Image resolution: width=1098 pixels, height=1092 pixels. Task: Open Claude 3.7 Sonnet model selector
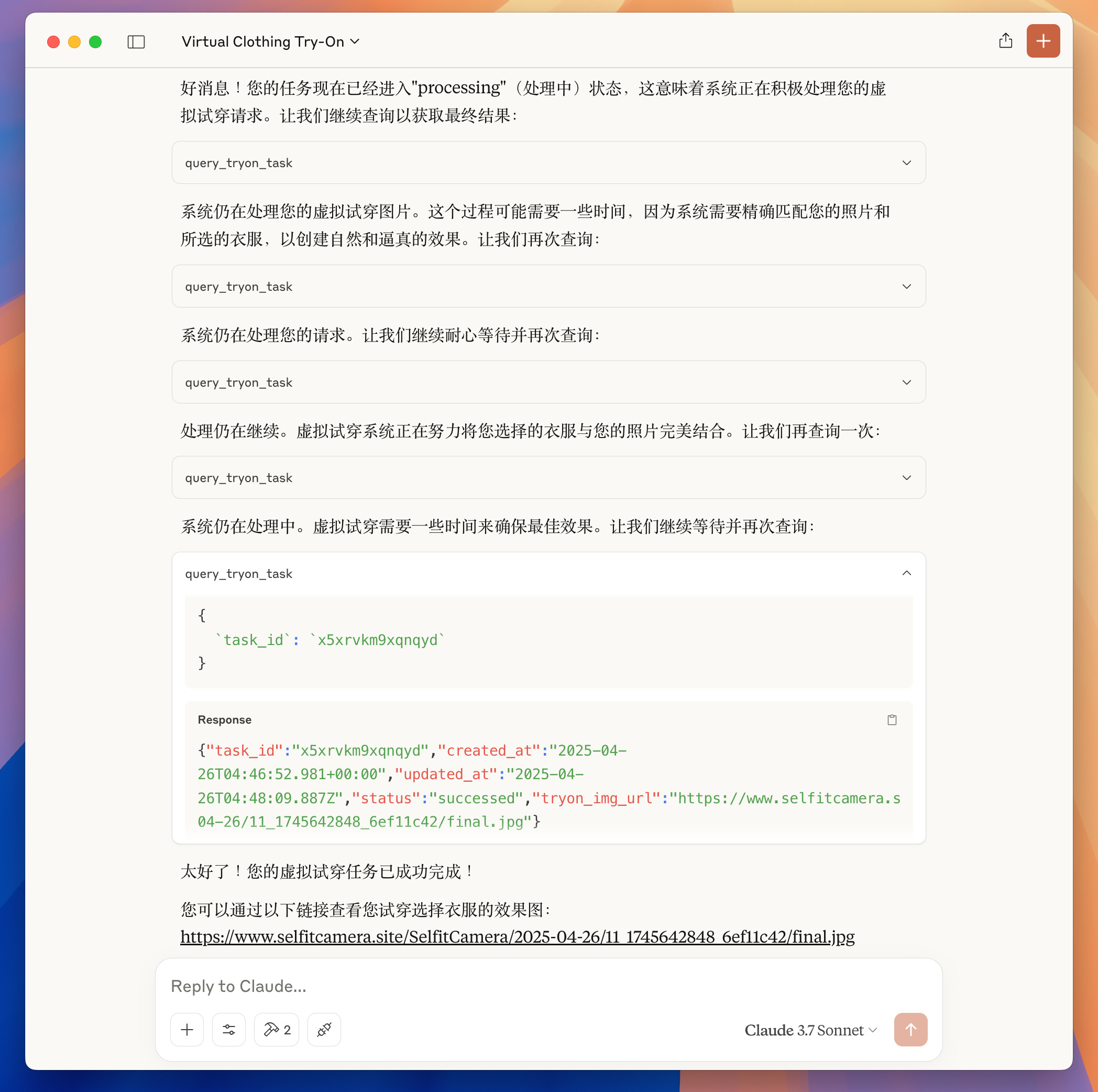click(x=810, y=1030)
